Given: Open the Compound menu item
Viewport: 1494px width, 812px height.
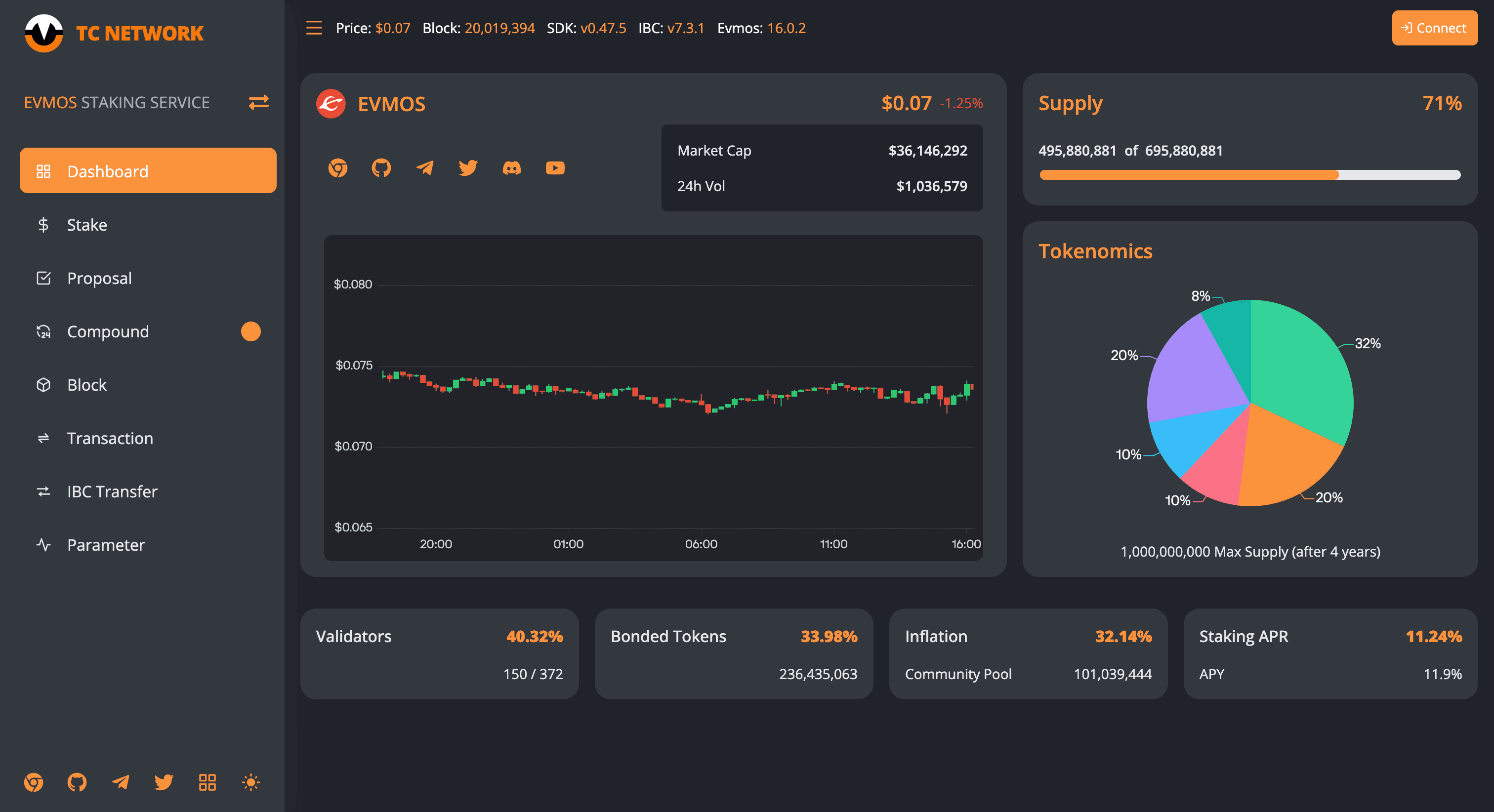Looking at the screenshot, I should click(148, 331).
